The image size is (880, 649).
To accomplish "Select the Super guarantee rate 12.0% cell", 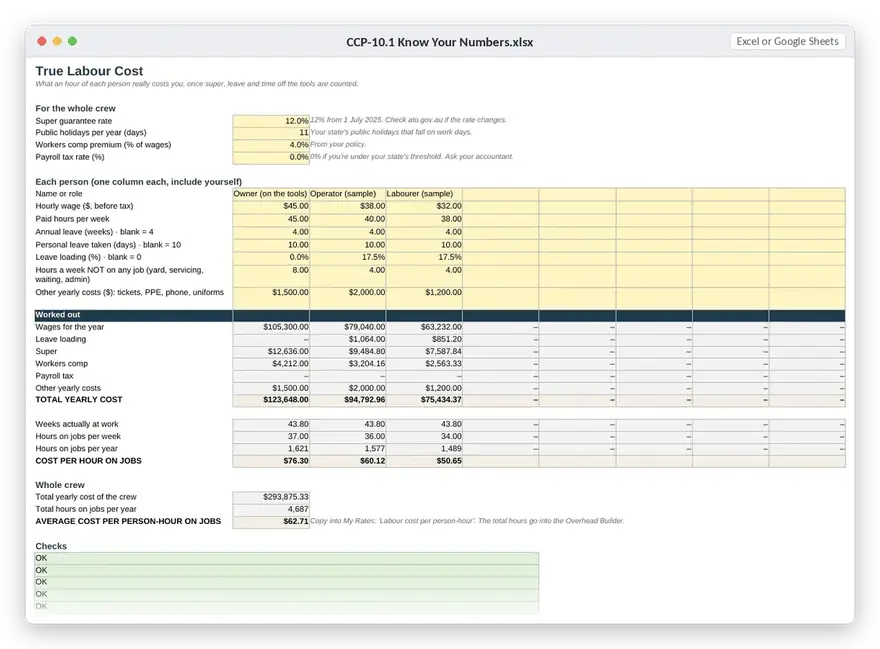I will pyautogui.click(x=271, y=121).
